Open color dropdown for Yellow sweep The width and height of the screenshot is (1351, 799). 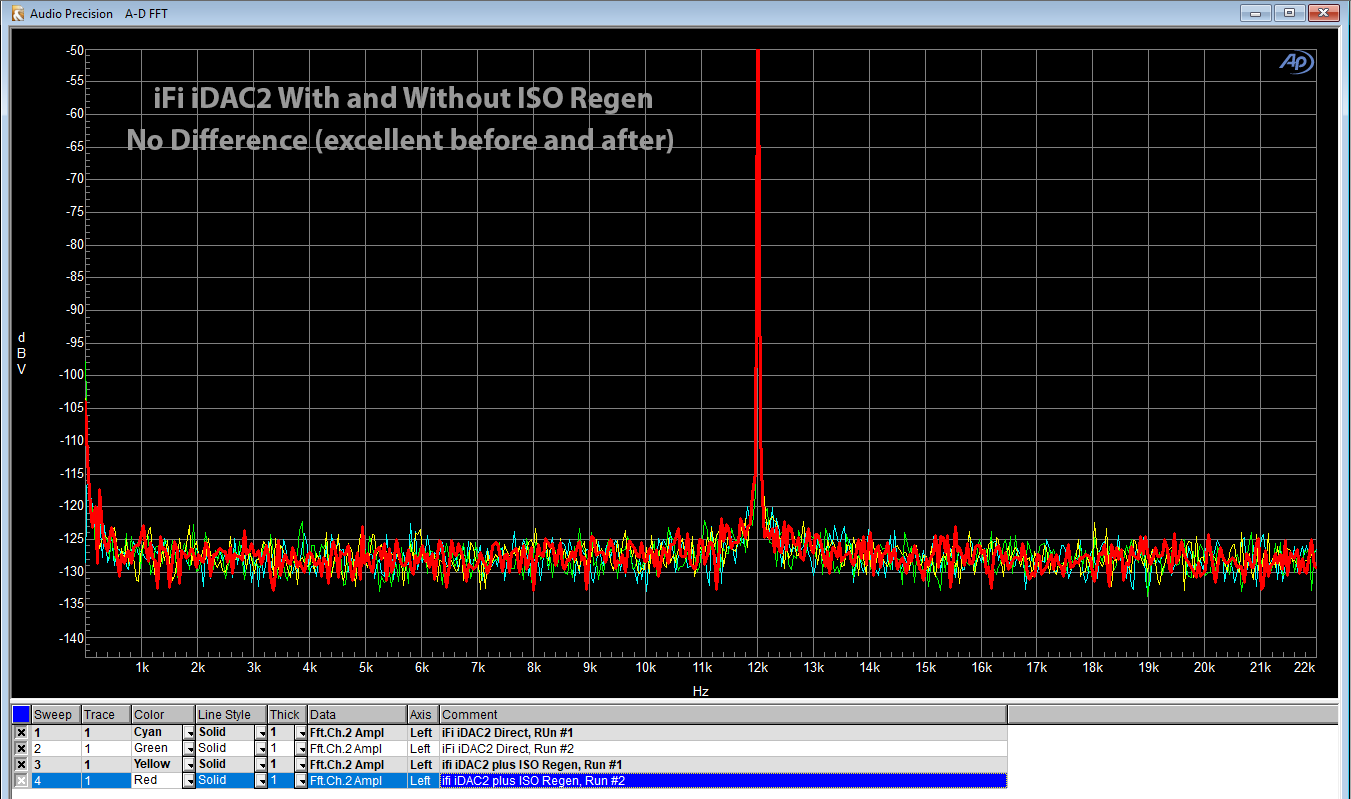[x=188, y=765]
